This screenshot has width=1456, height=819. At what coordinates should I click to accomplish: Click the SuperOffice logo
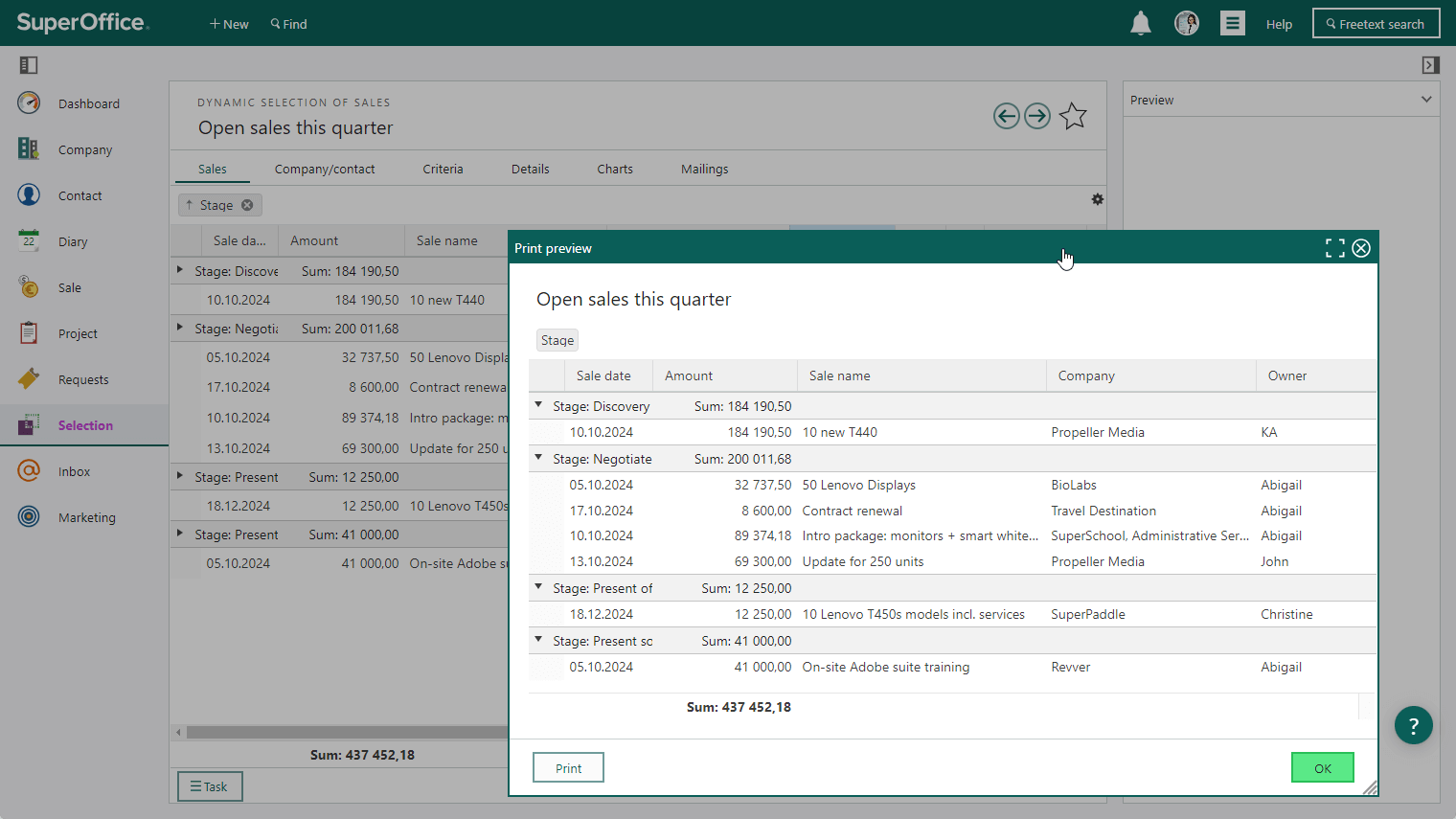point(82,23)
